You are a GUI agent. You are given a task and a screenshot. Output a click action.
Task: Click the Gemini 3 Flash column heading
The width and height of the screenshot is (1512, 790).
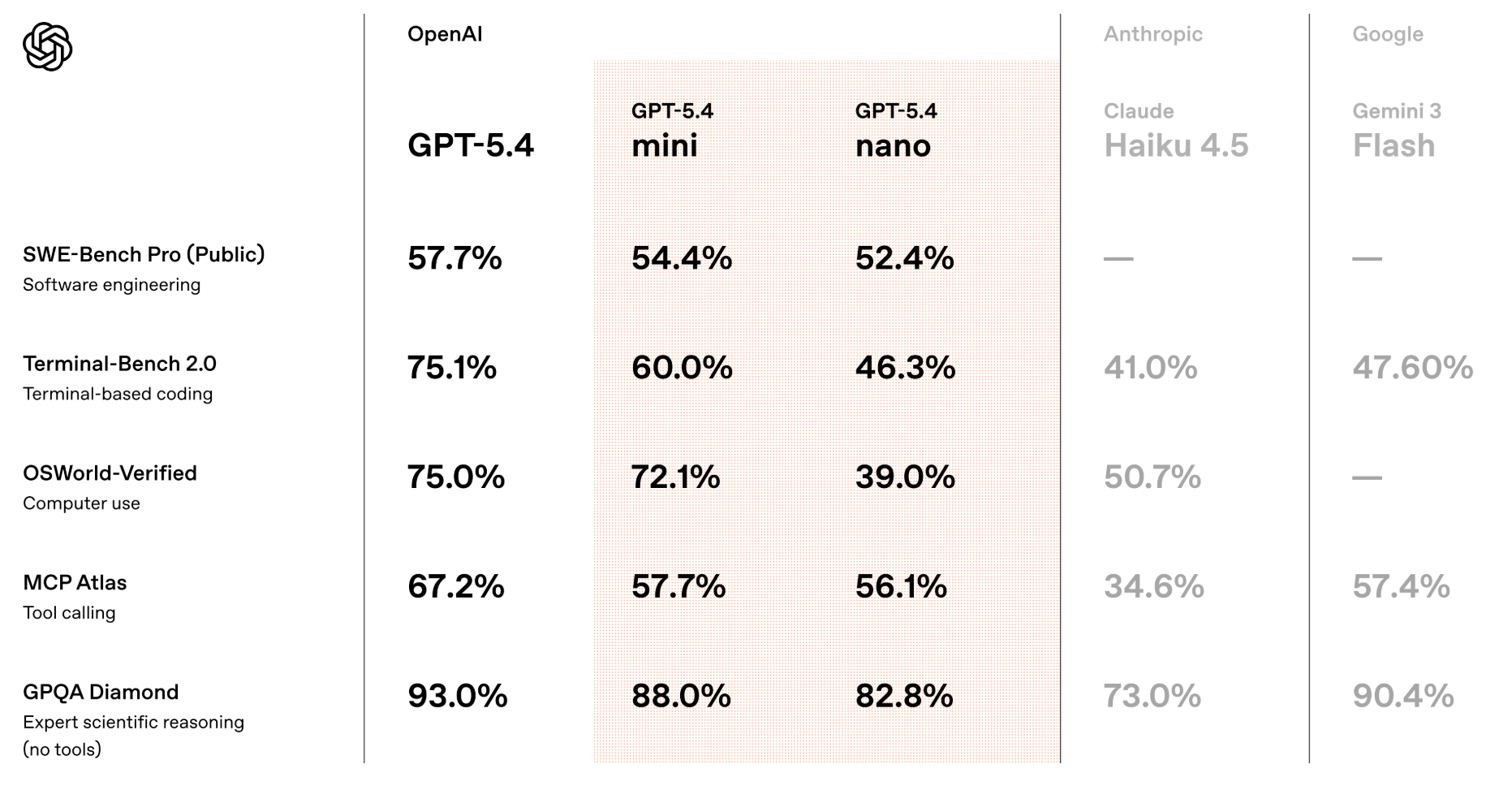pyautogui.click(x=1396, y=131)
